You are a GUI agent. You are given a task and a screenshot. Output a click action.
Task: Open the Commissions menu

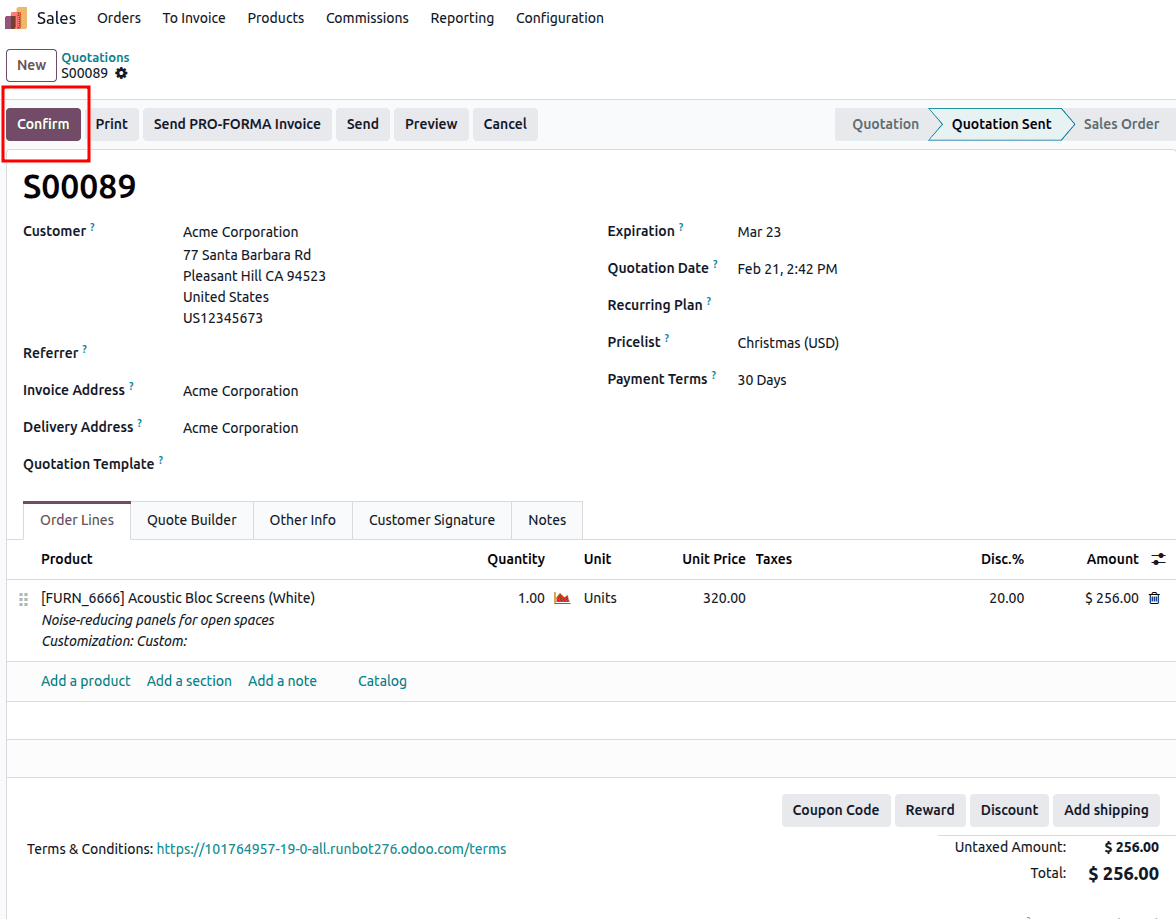pyautogui.click(x=367, y=18)
